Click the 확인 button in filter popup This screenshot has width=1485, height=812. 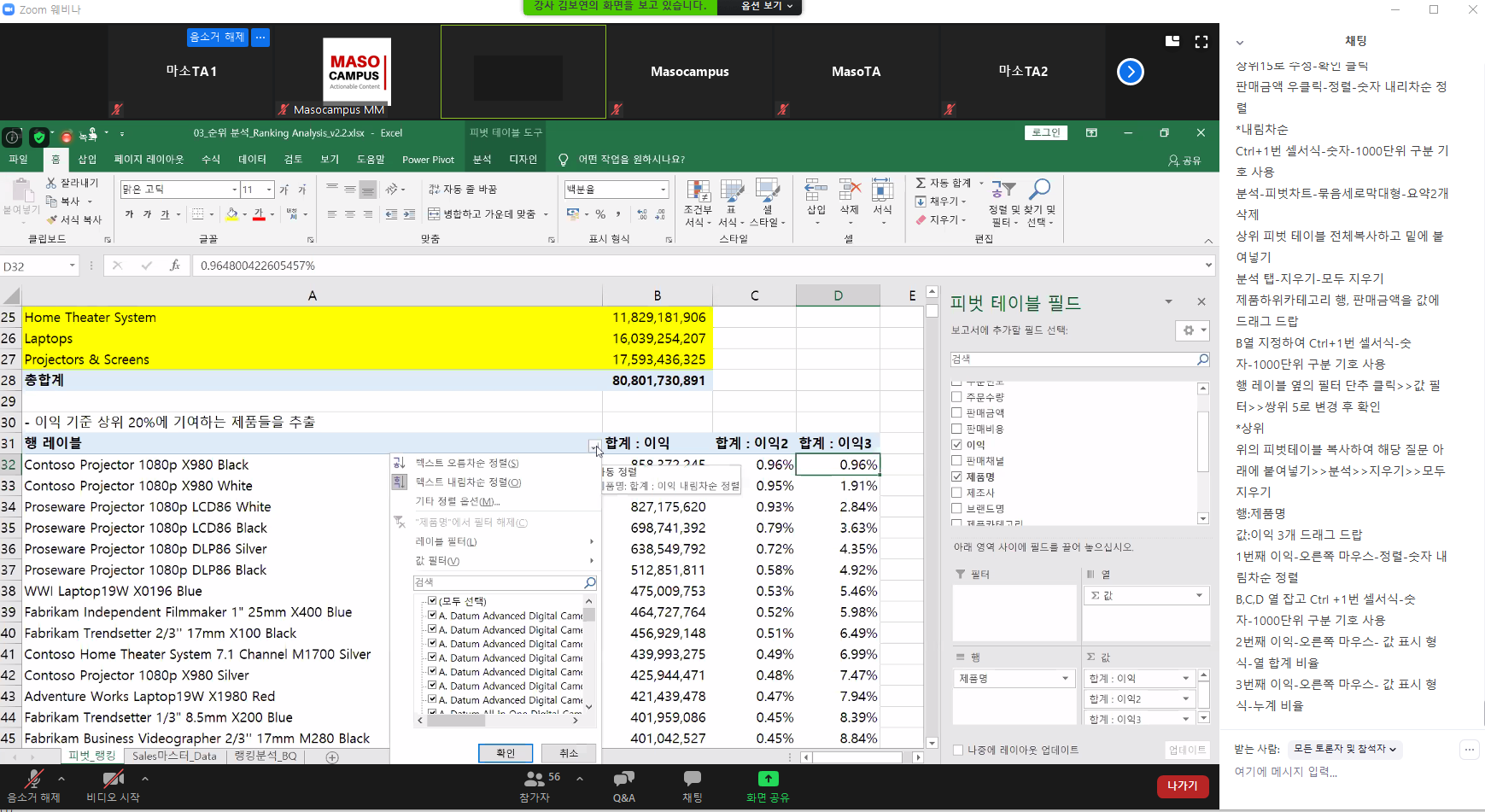click(506, 753)
